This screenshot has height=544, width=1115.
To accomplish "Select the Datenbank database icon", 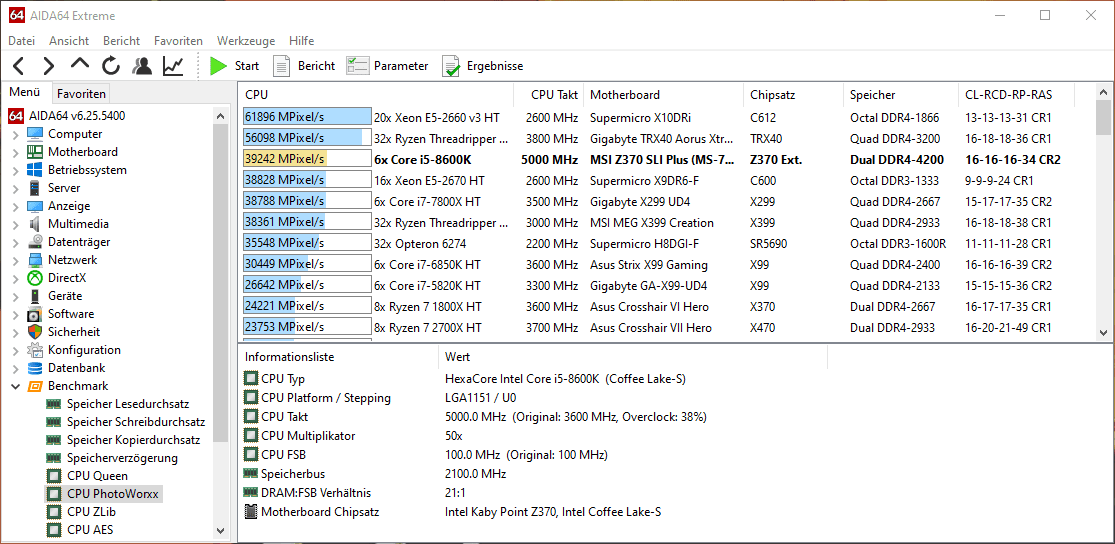I will [x=35, y=368].
